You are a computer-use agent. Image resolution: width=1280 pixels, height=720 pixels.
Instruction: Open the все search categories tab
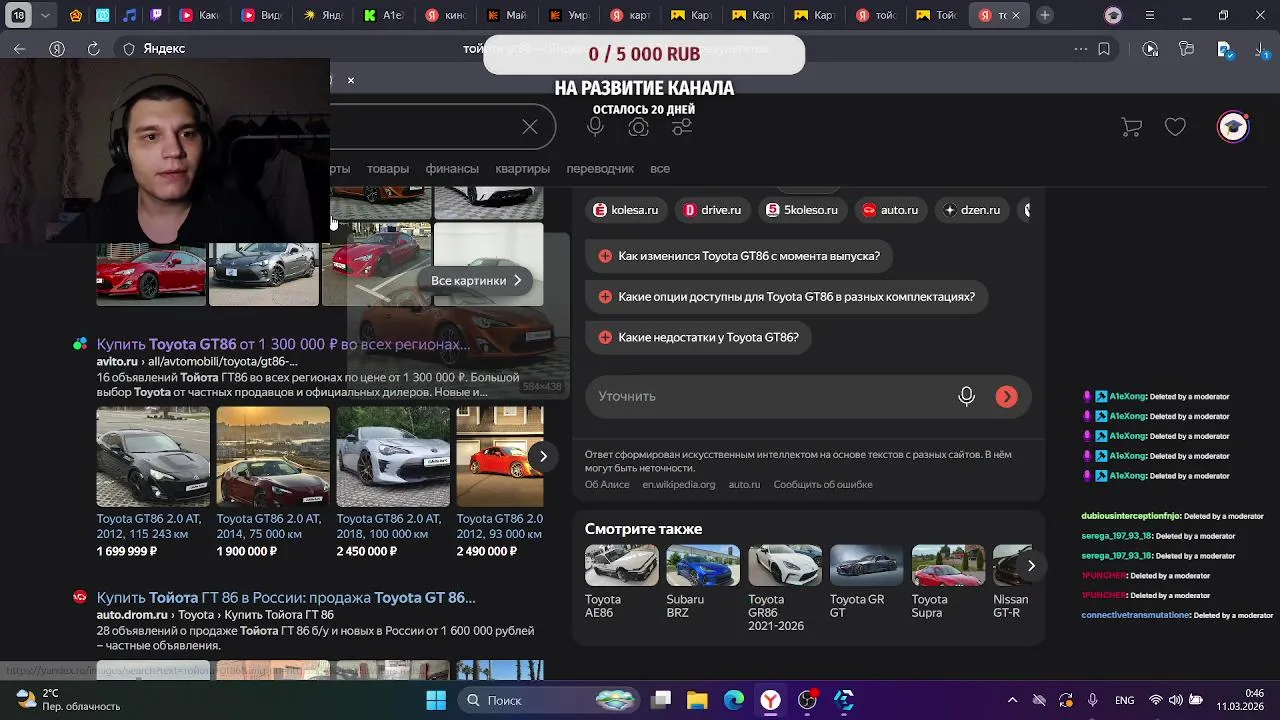(660, 169)
